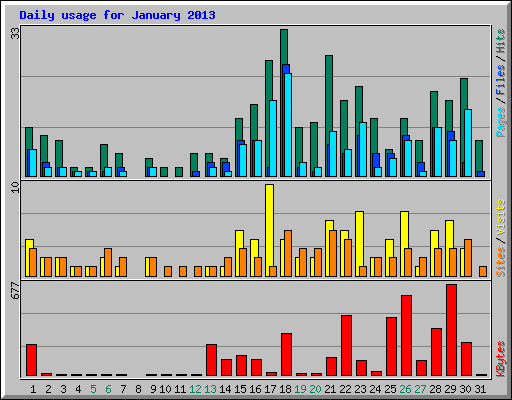Click the red KBytes bar for day 13
This screenshot has height=400, width=512.
pyautogui.click(x=211, y=360)
